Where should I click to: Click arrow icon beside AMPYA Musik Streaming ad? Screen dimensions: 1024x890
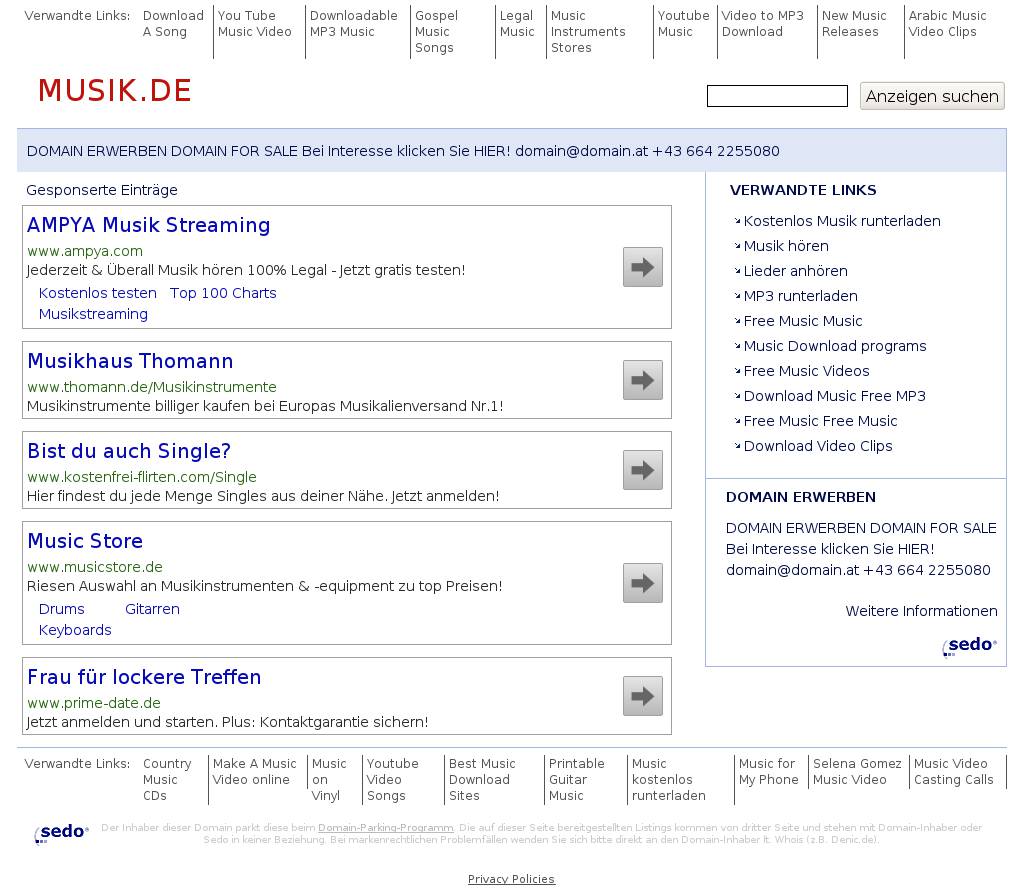point(642,267)
